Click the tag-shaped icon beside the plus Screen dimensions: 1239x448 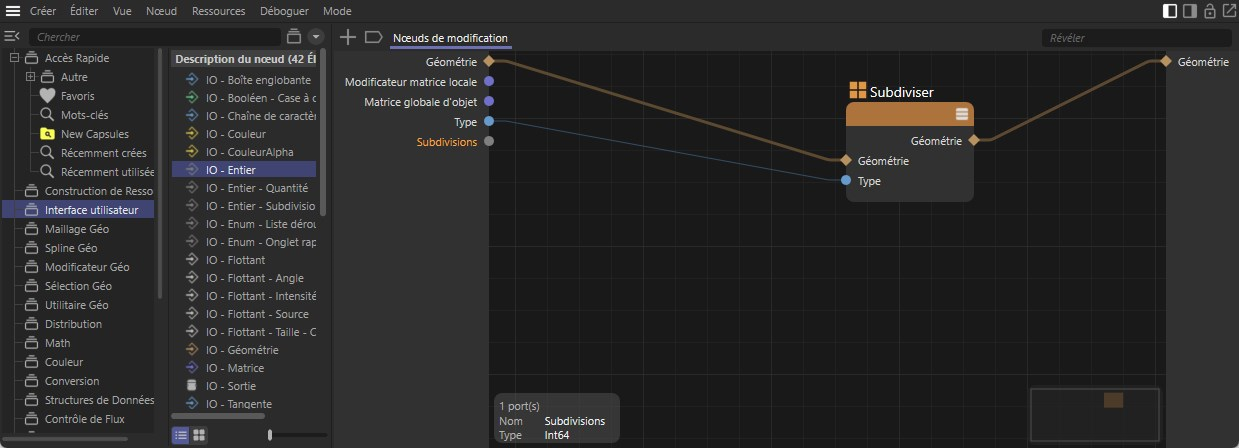click(x=373, y=37)
